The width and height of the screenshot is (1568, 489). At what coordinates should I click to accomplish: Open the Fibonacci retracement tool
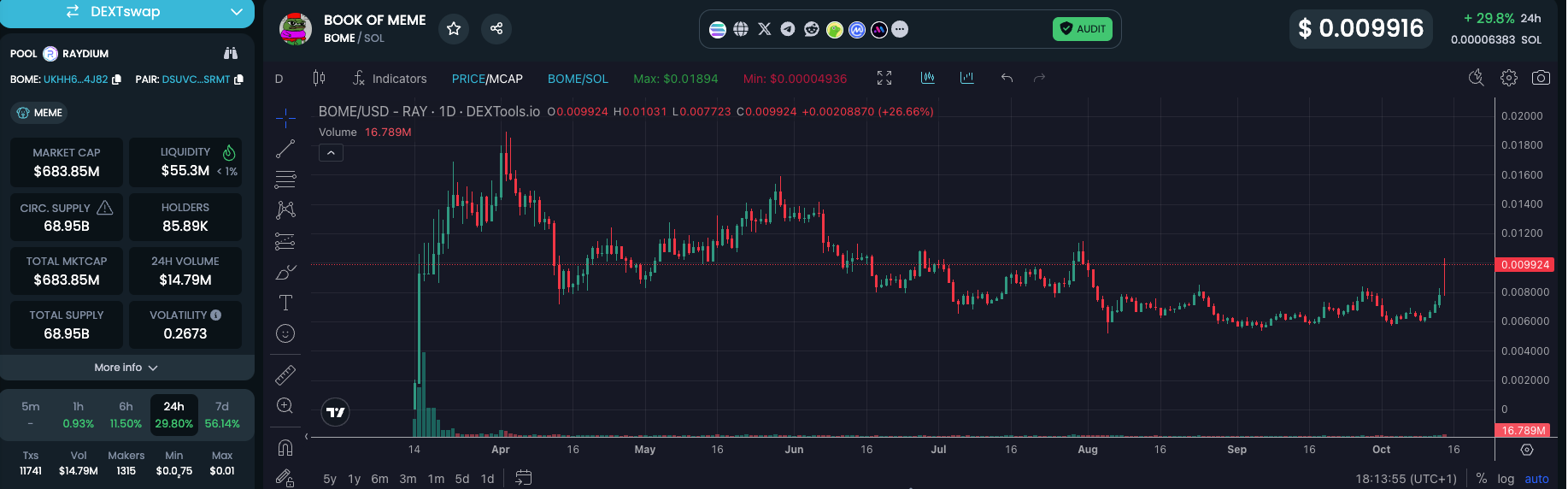pos(285,180)
